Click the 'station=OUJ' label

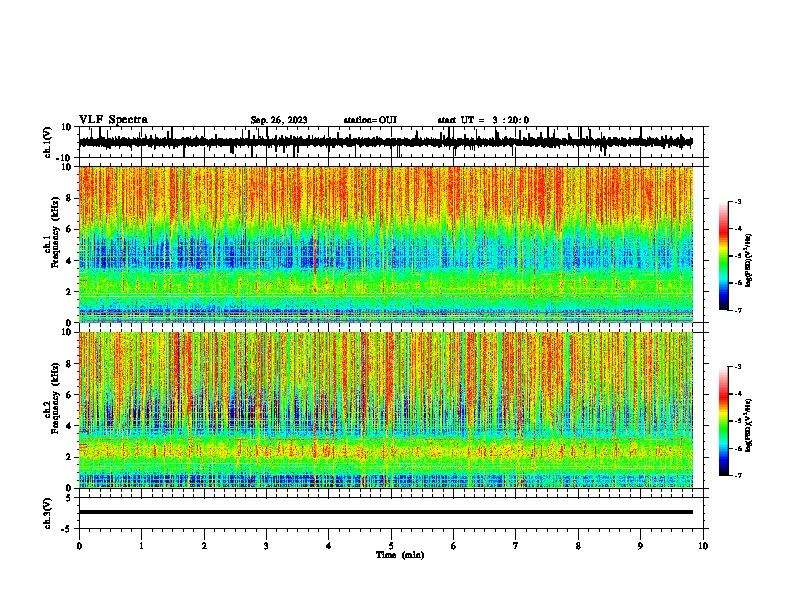tap(370, 120)
